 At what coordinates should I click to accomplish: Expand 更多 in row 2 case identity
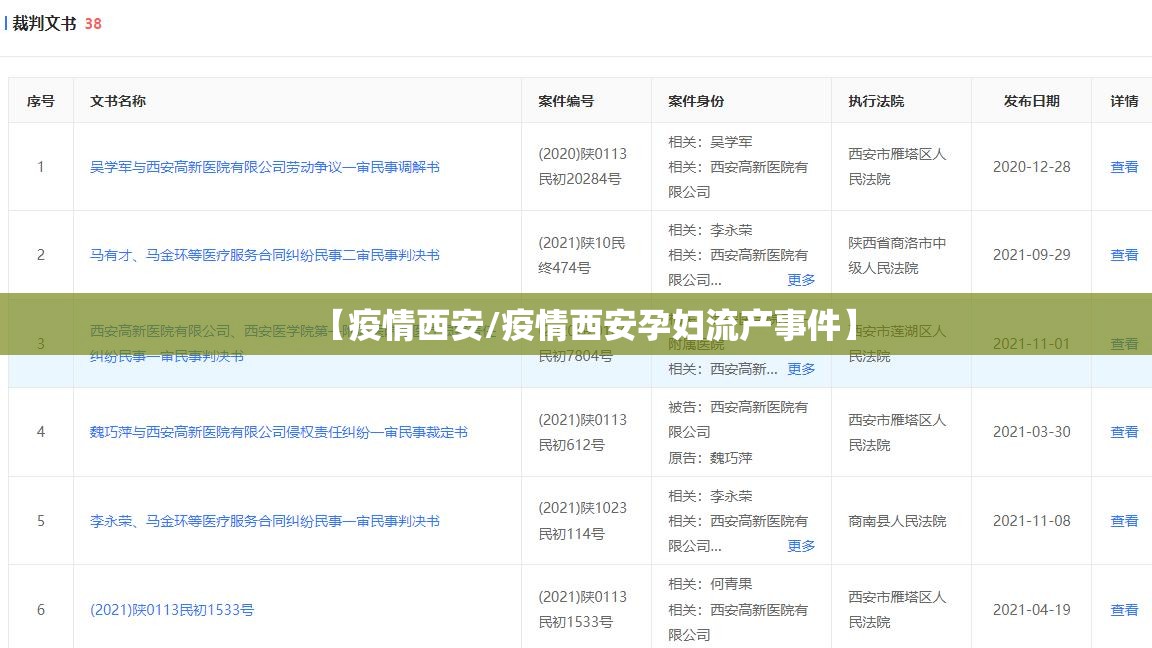point(801,280)
